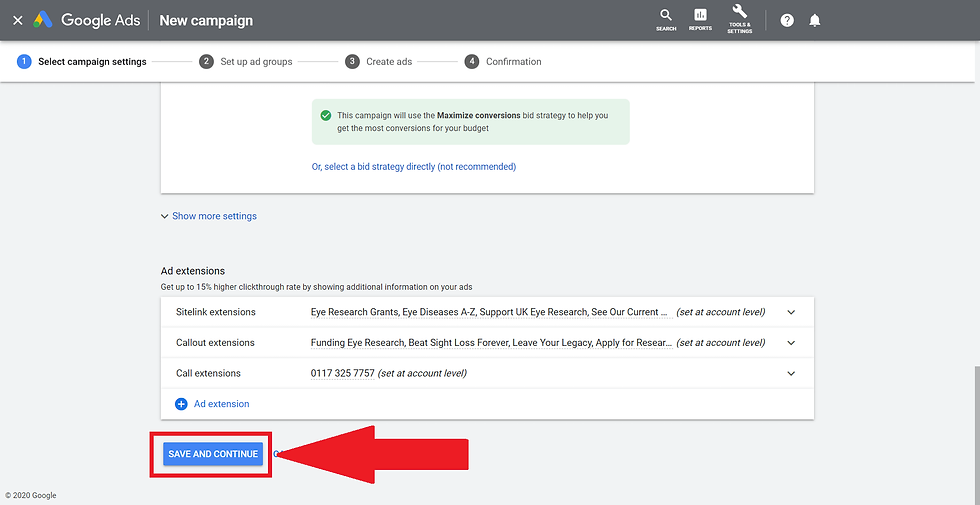The height and width of the screenshot is (505, 980).
Task: Click the Sitelink extensions label
Action: pos(216,312)
